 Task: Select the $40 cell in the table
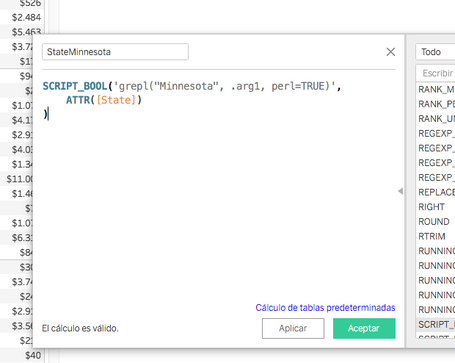pos(33,355)
